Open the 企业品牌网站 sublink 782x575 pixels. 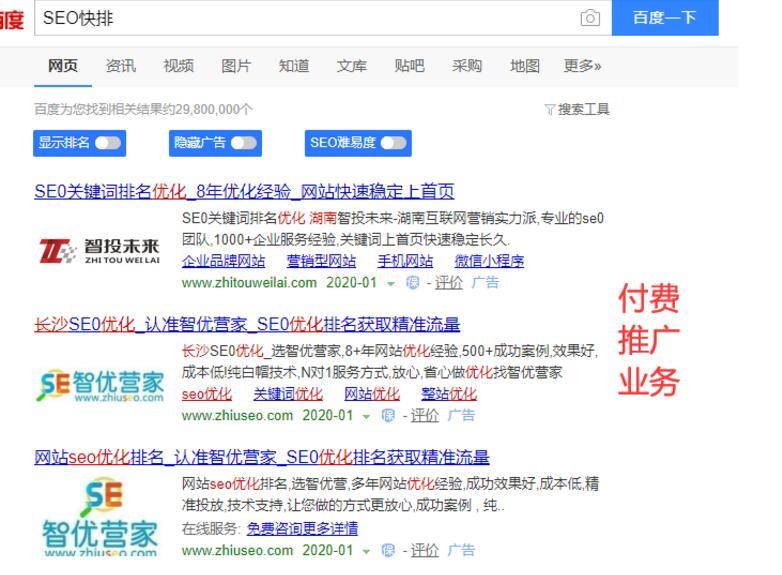coord(223,262)
